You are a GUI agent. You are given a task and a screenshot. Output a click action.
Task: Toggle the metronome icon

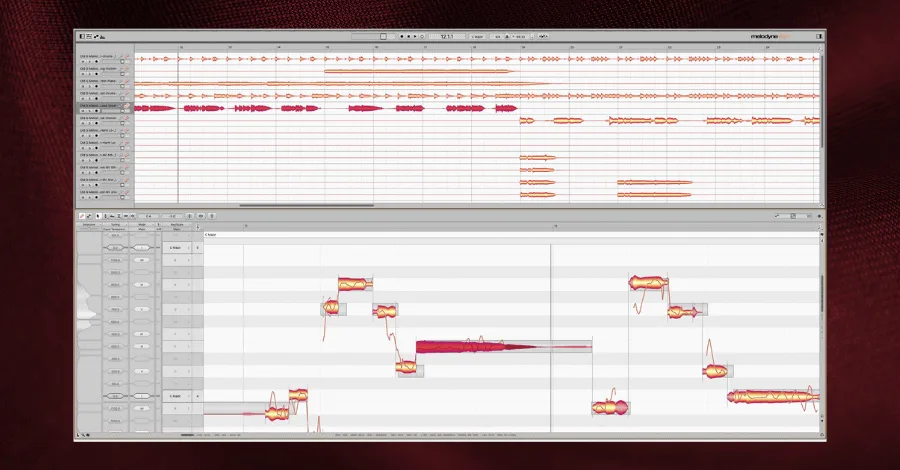pyautogui.click(x=507, y=36)
